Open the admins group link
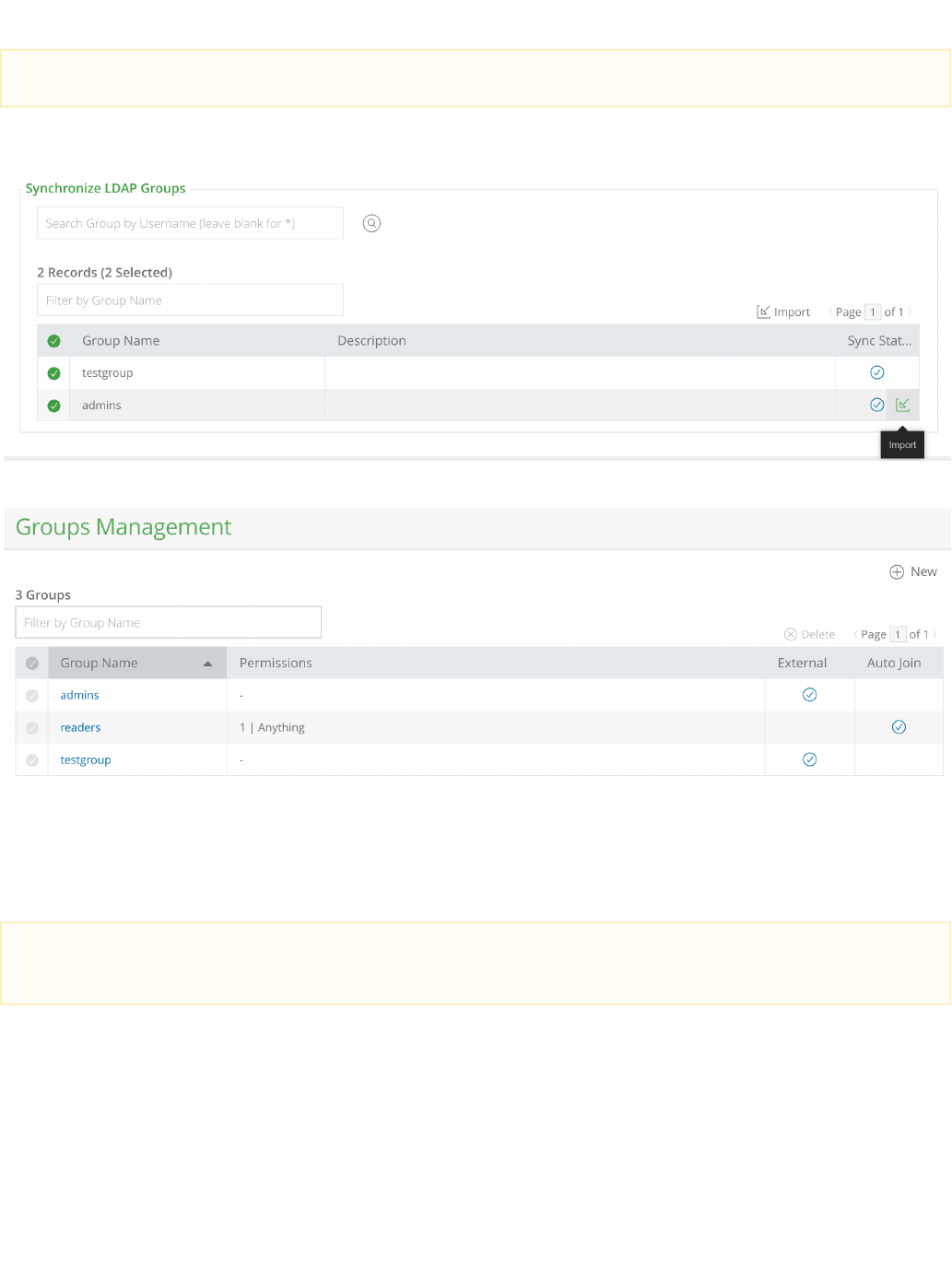This screenshot has width=952, height=1283. tap(79, 695)
